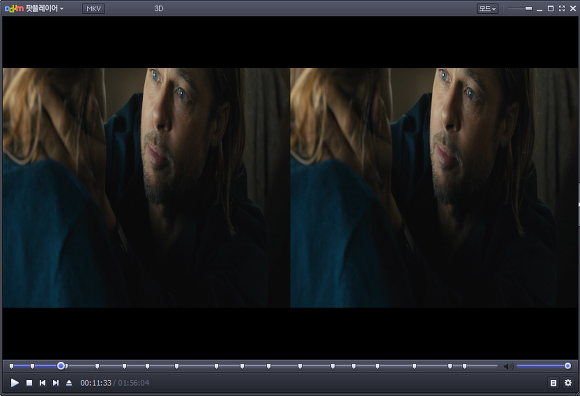Mute audio with the speaker icon
The image size is (580, 396).
[508, 366]
